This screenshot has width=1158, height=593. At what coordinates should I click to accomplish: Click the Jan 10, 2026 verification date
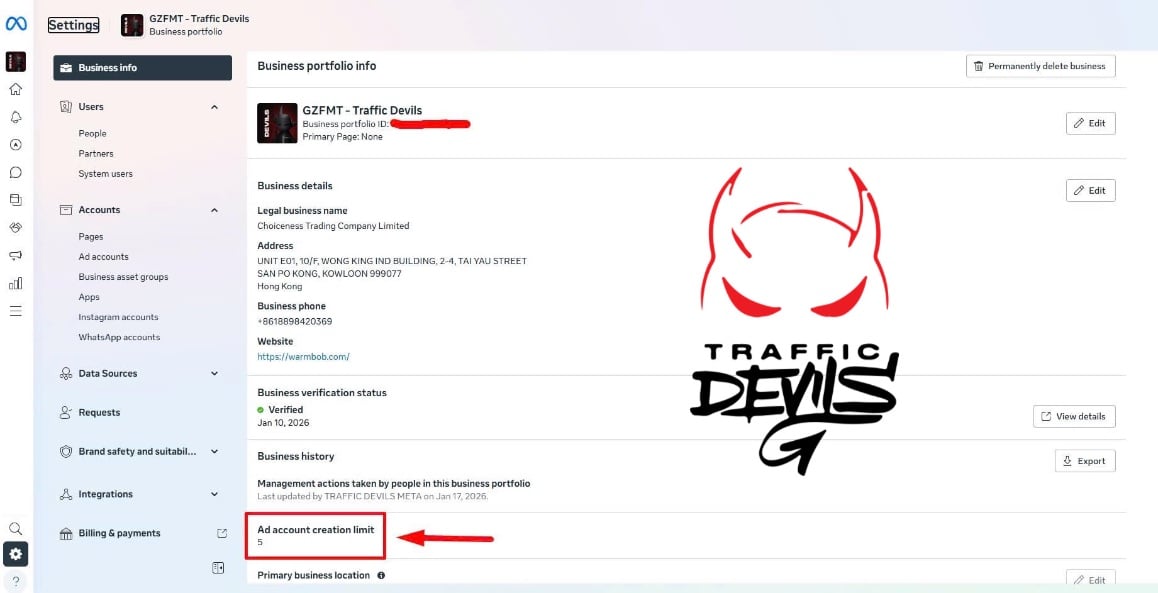(283, 423)
